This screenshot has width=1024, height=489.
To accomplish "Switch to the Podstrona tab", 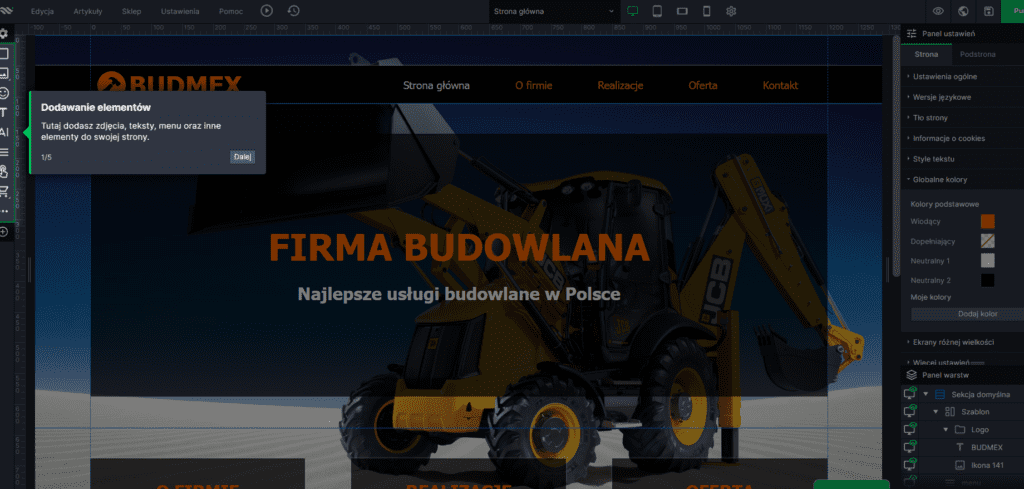I will [x=977, y=54].
